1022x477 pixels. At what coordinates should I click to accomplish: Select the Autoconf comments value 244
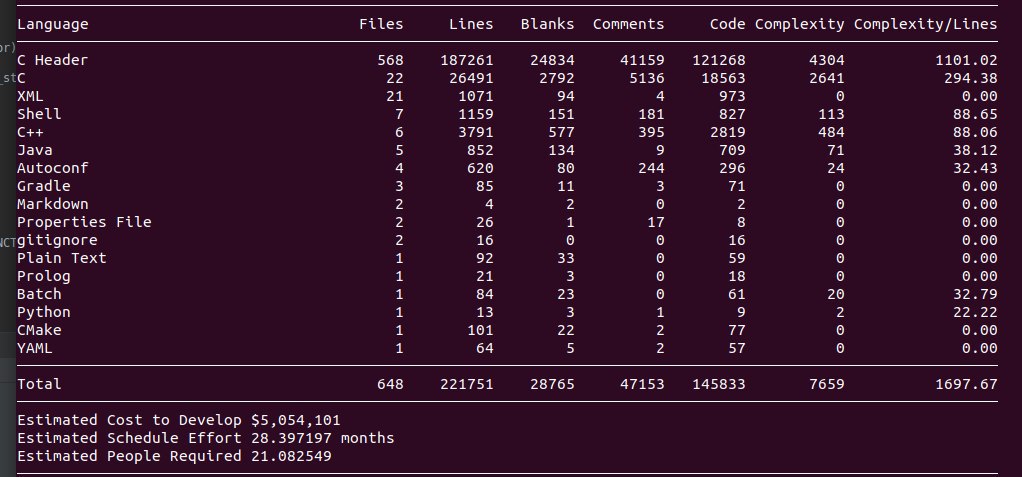tap(651, 168)
